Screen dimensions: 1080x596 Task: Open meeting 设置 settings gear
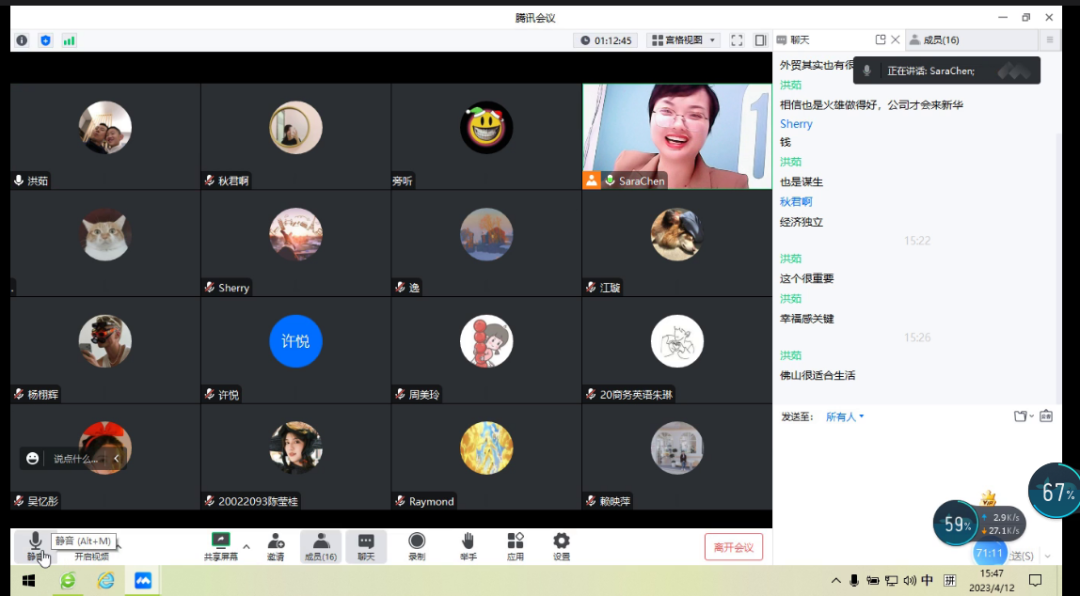pyautogui.click(x=561, y=545)
